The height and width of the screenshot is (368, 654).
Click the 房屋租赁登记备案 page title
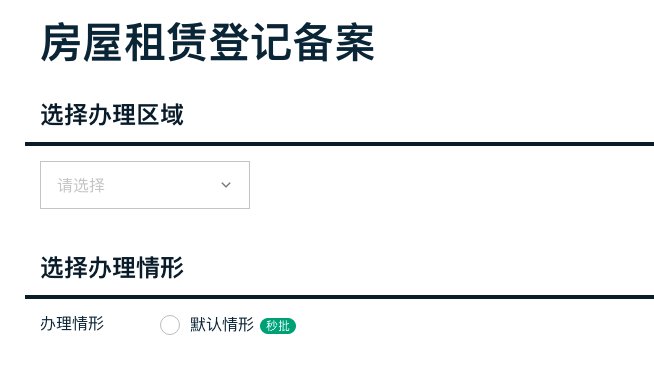click(x=207, y=43)
